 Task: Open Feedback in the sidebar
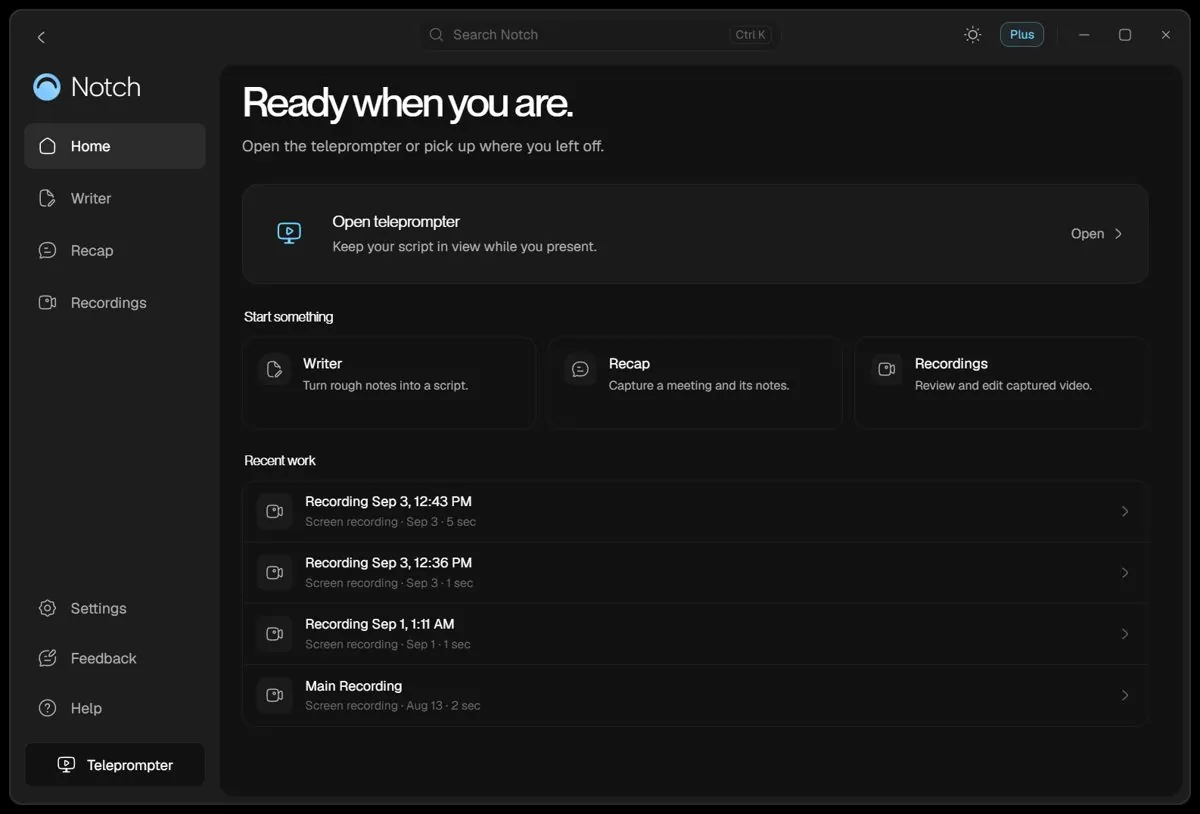coord(115,658)
